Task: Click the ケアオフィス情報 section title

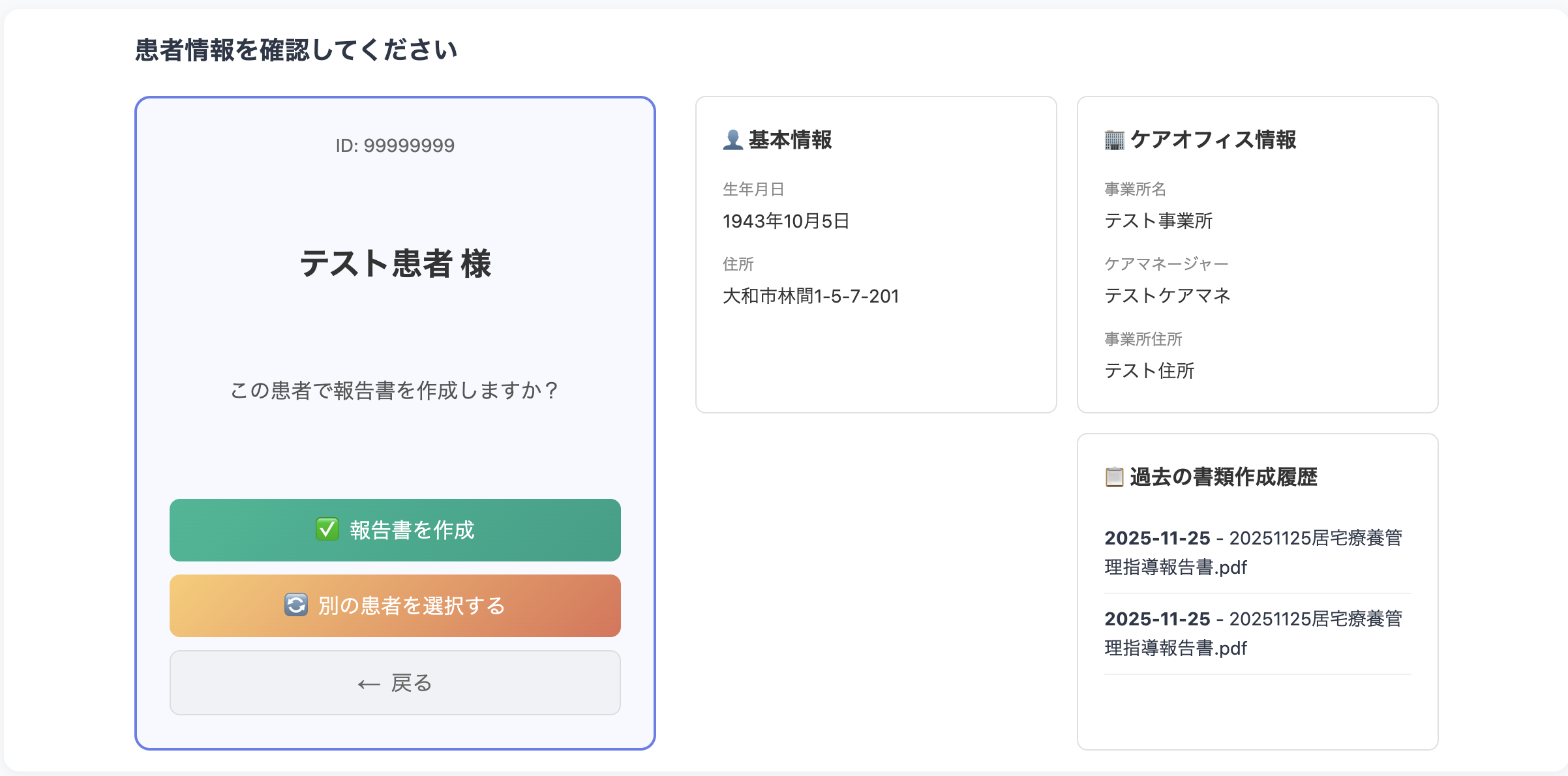Action: [1214, 139]
